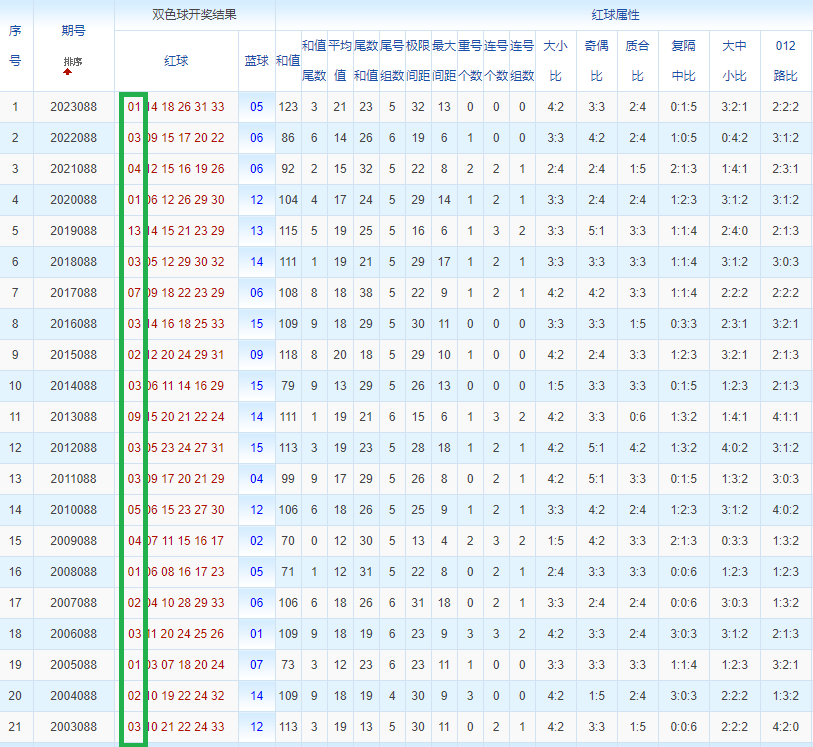Click the 蓝球 column header
Image resolution: width=813 pixels, height=747 pixels.
coord(257,61)
